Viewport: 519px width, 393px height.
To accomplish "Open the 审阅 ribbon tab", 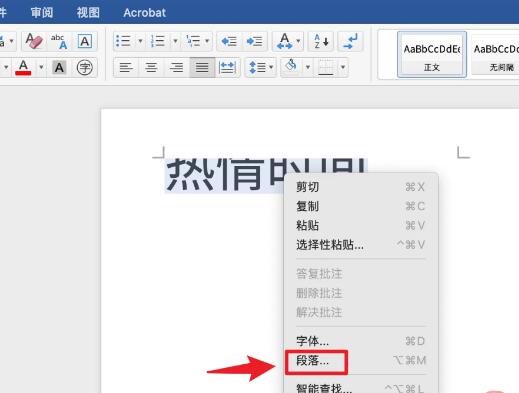I will pyautogui.click(x=42, y=13).
